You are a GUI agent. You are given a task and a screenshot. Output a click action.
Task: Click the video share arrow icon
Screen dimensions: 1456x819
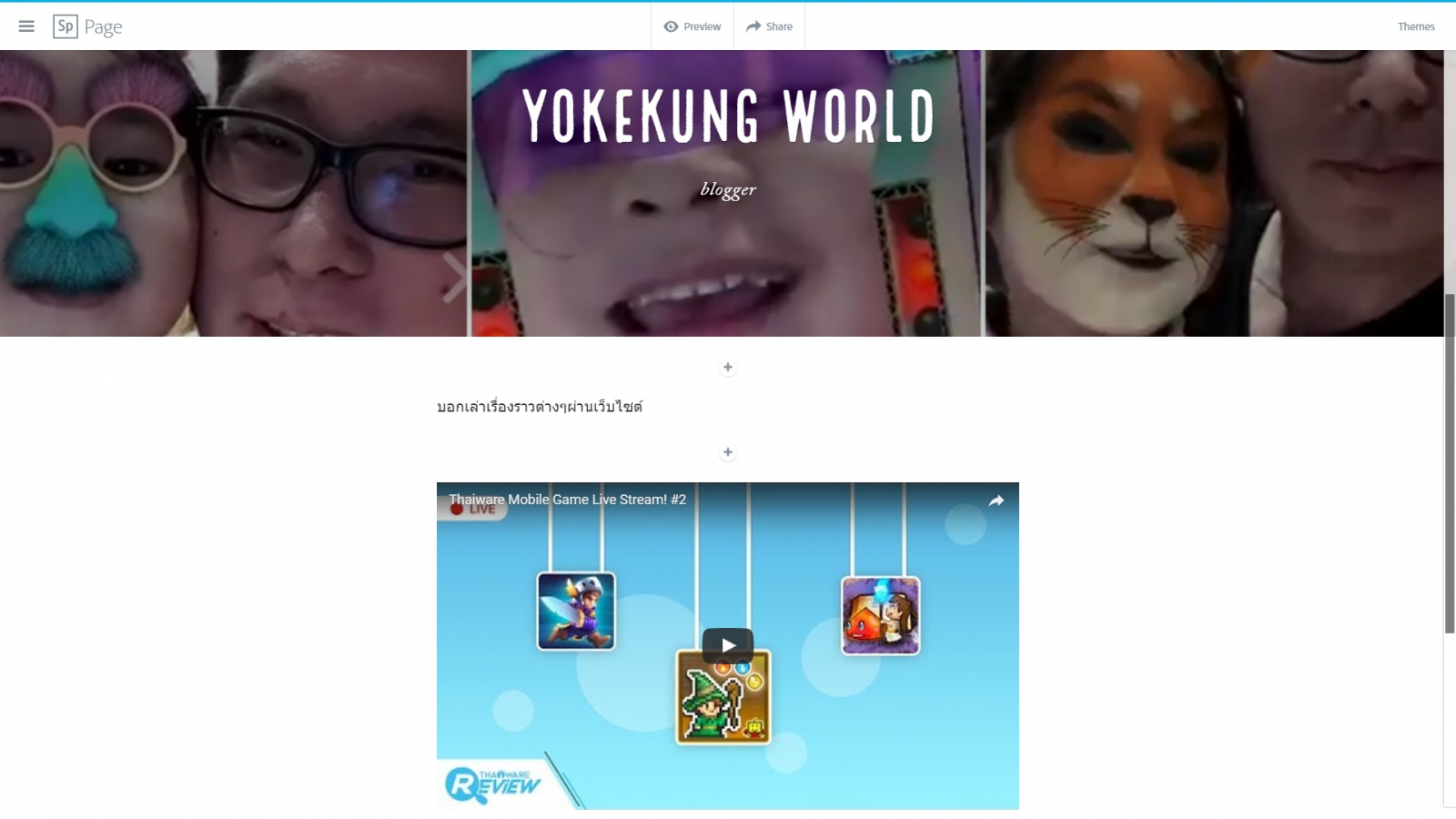pyautogui.click(x=996, y=500)
